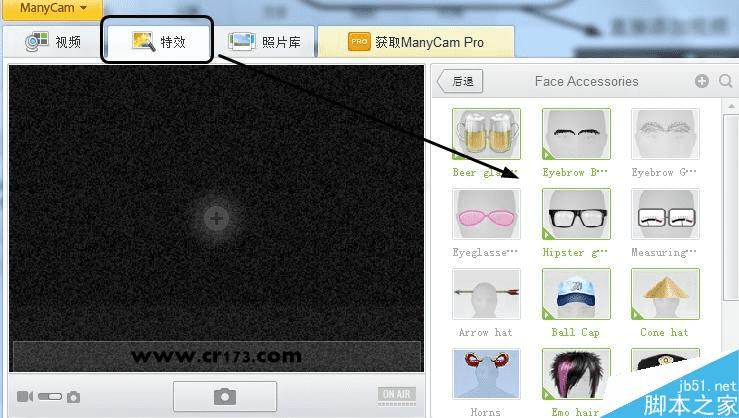739x418 pixels.
Task: Click the plus icon in video preview
Action: coord(216,218)
